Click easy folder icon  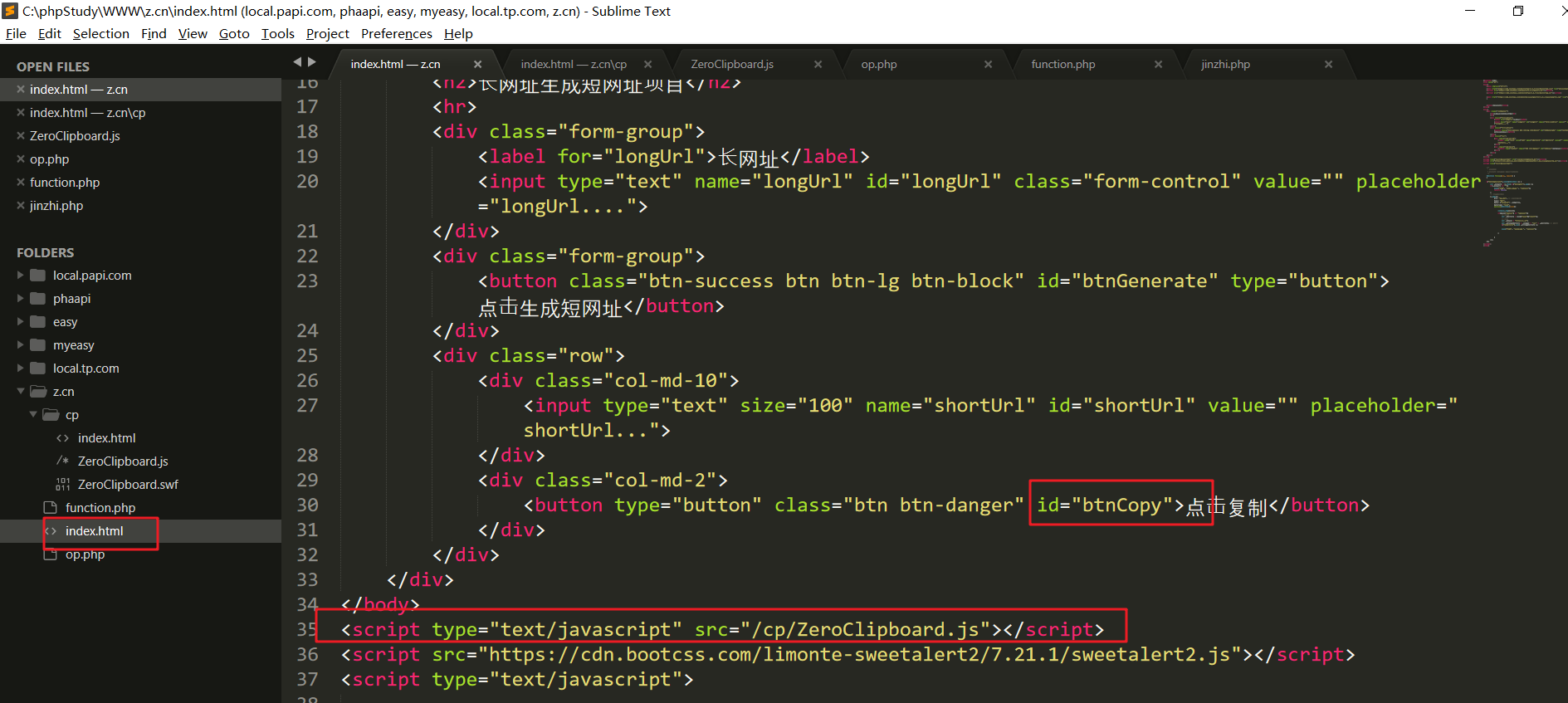[x=37, y=322]
